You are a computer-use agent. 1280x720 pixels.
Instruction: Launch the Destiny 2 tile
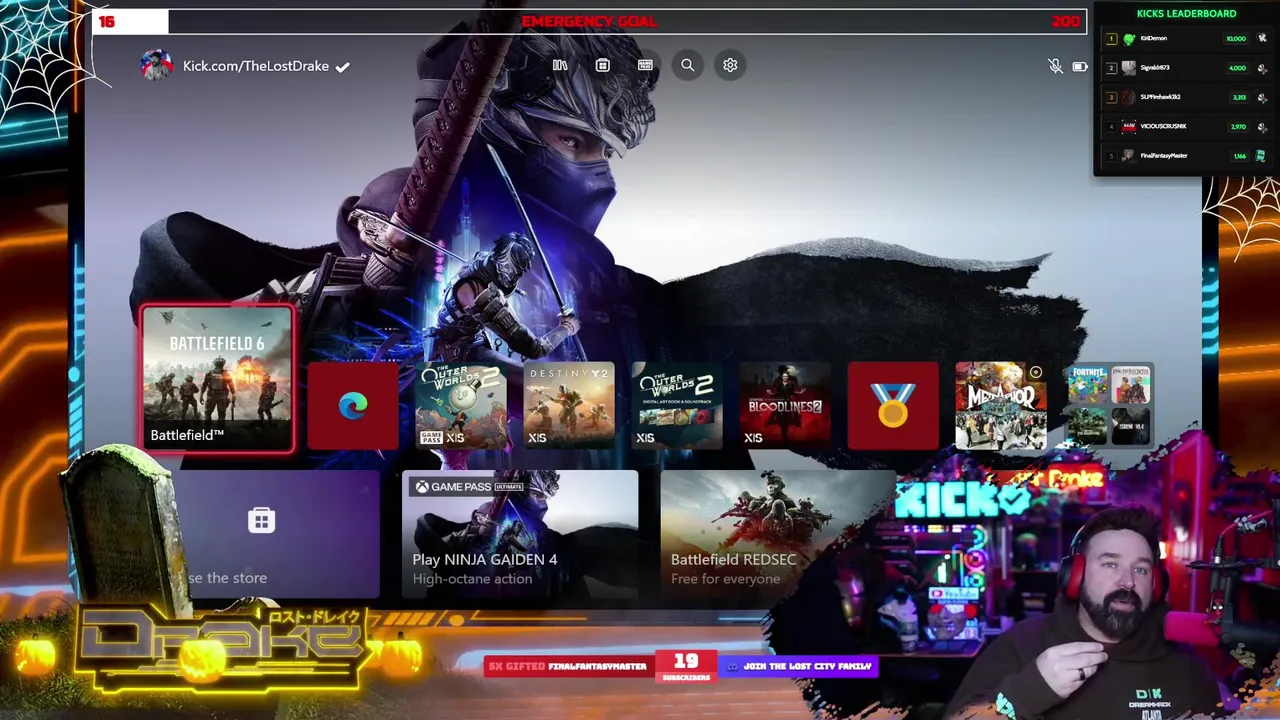click(x=569, y=405)
